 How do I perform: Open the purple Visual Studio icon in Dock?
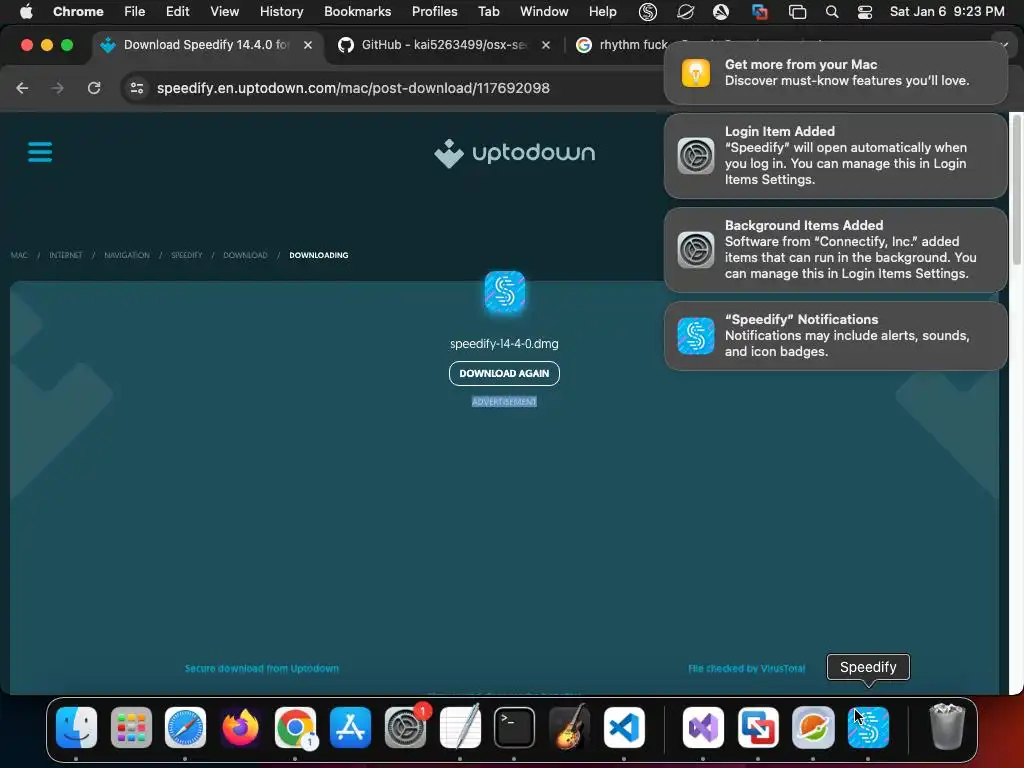703,727
